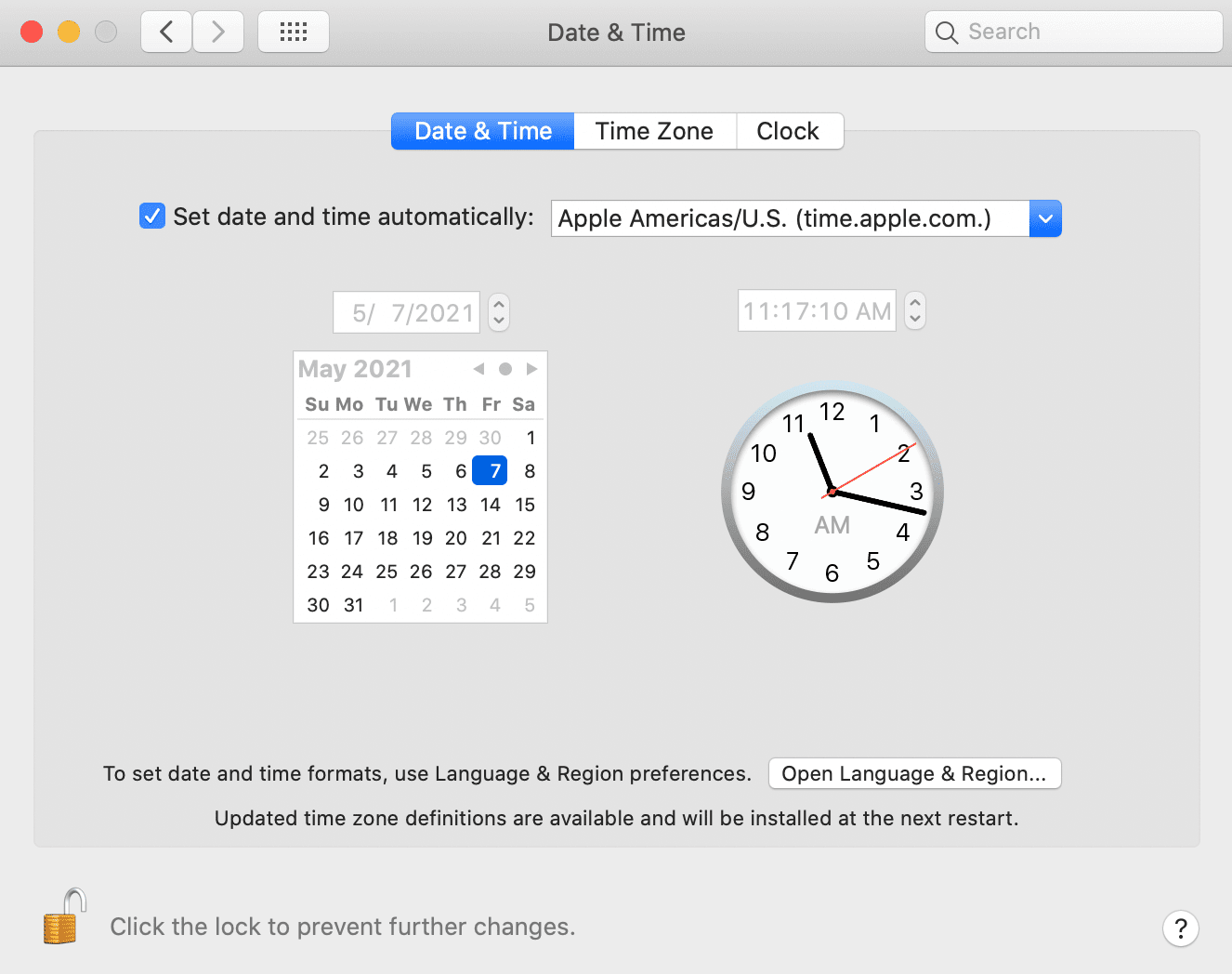Click the time field stepper arrows

(x=915, y=310)
